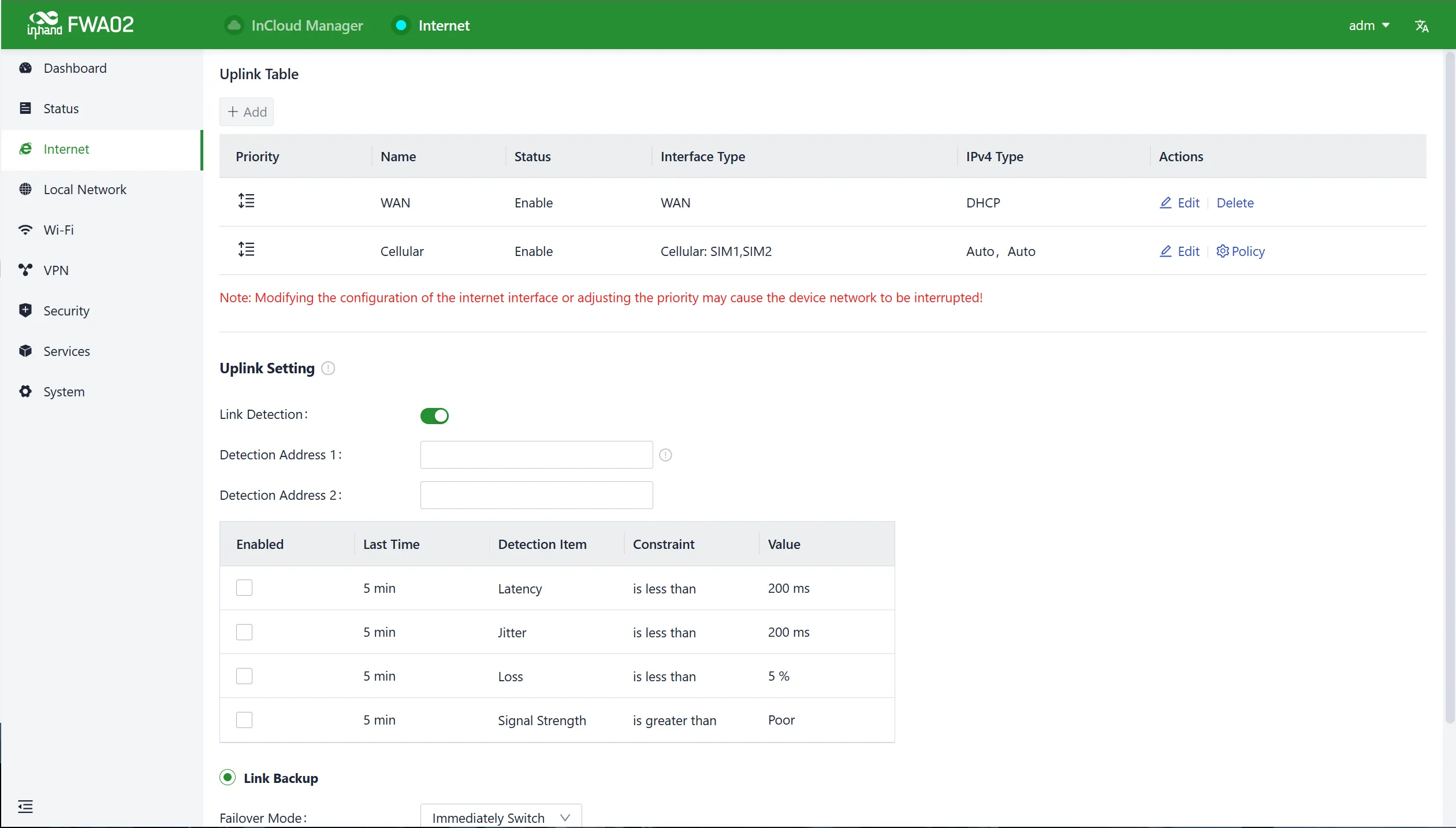The height and width of the screenshot is (828, 1456).
Task: Click the Local Network globe icon
Action: 25,190
